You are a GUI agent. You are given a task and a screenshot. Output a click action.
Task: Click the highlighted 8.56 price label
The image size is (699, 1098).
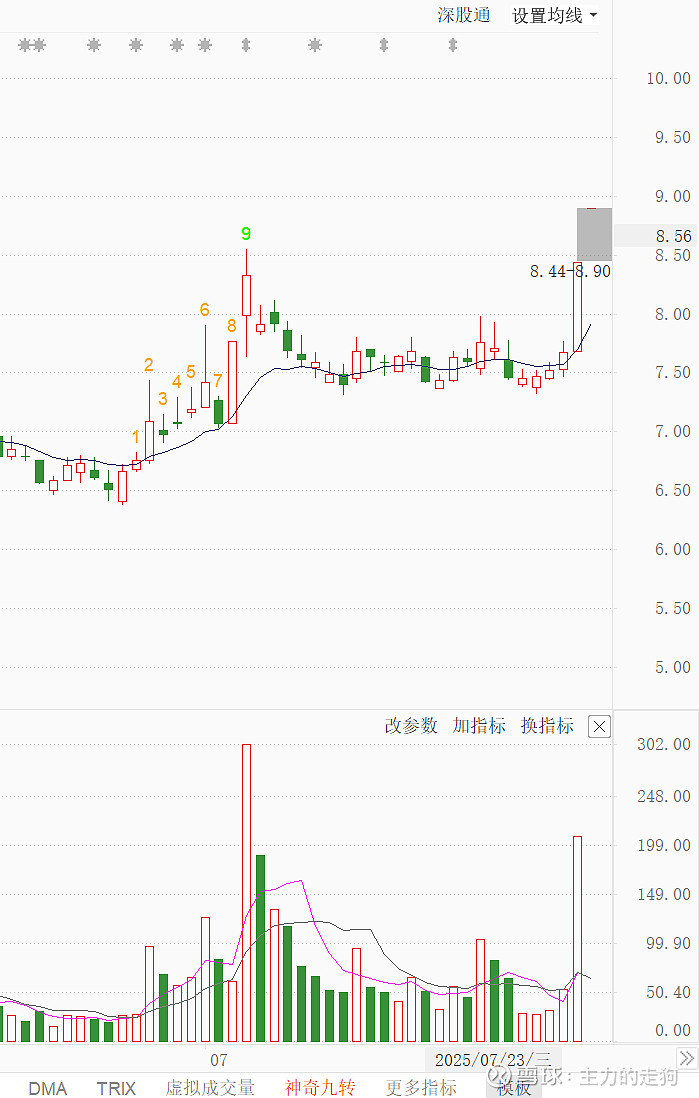pos(673,236)
